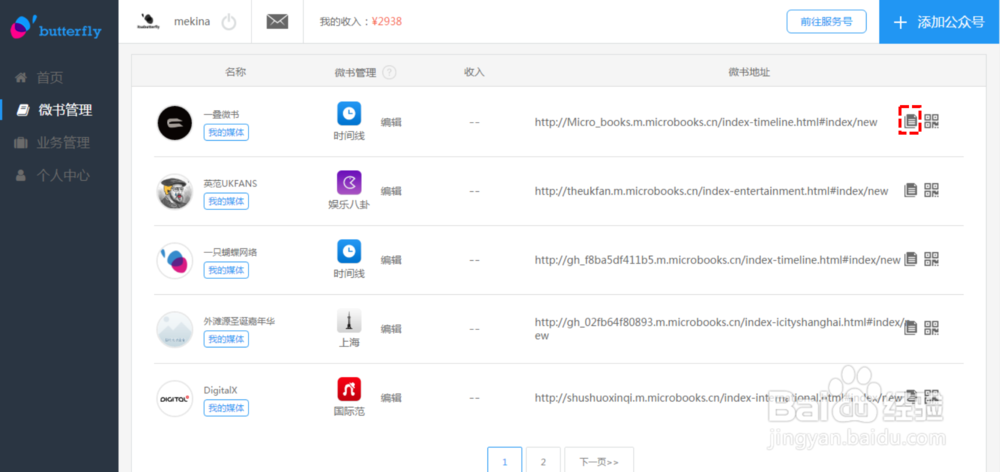
Task: Open the mail envelope icon
Action: 277,22
